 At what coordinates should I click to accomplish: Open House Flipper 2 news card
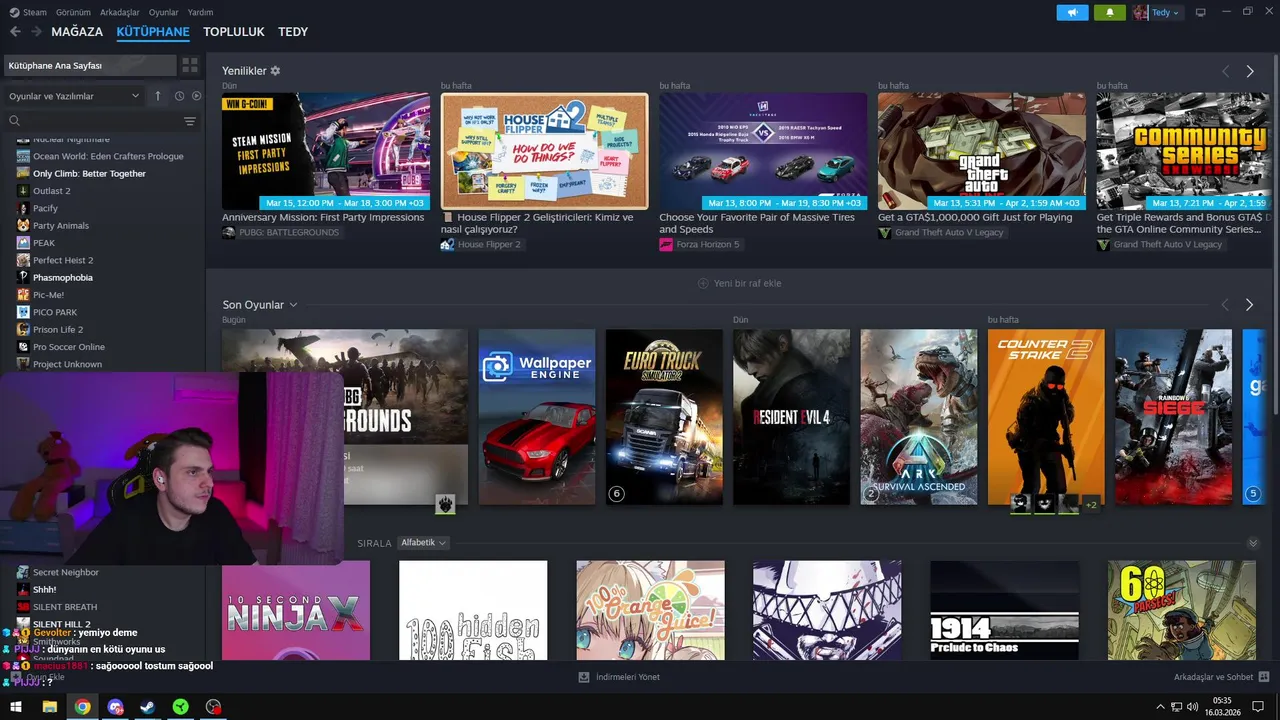pos(545,151)
